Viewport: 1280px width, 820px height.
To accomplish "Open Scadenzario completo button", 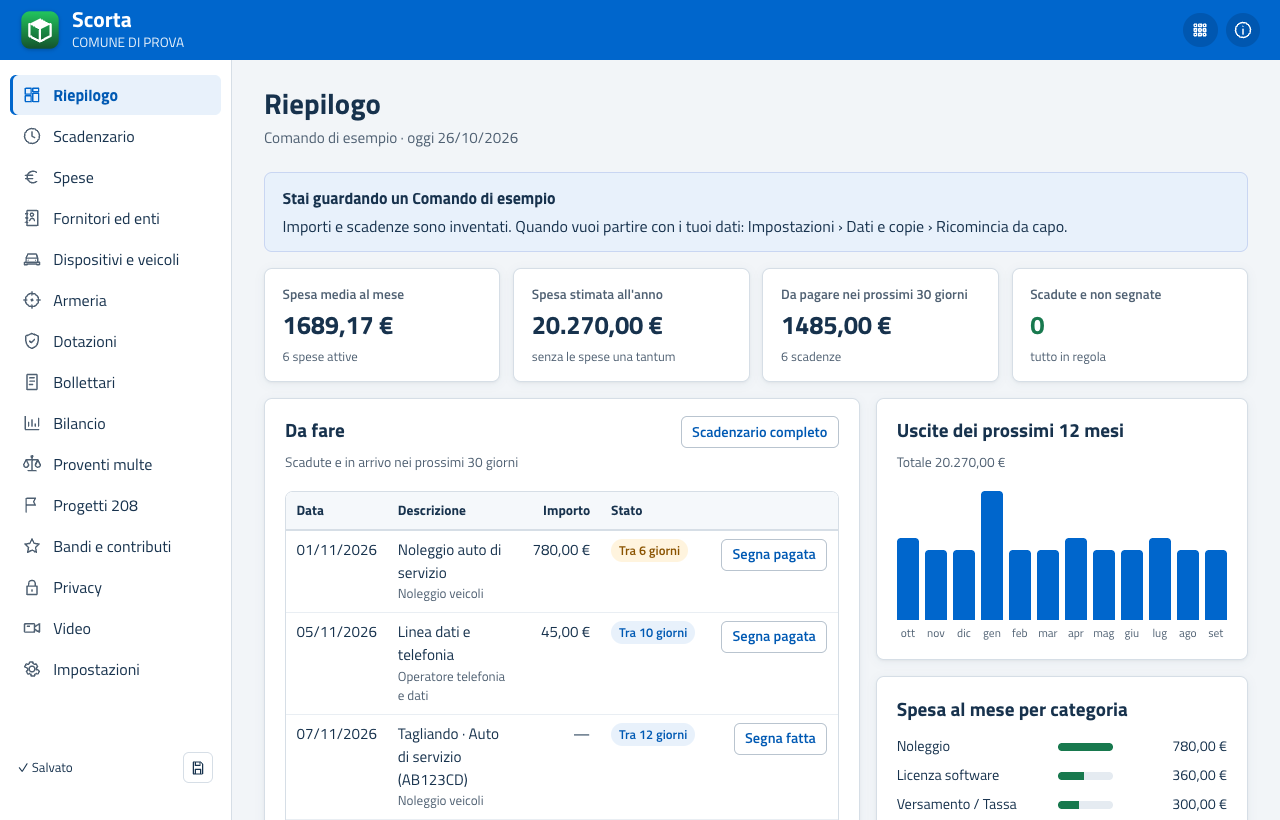I will pos(760,432).
